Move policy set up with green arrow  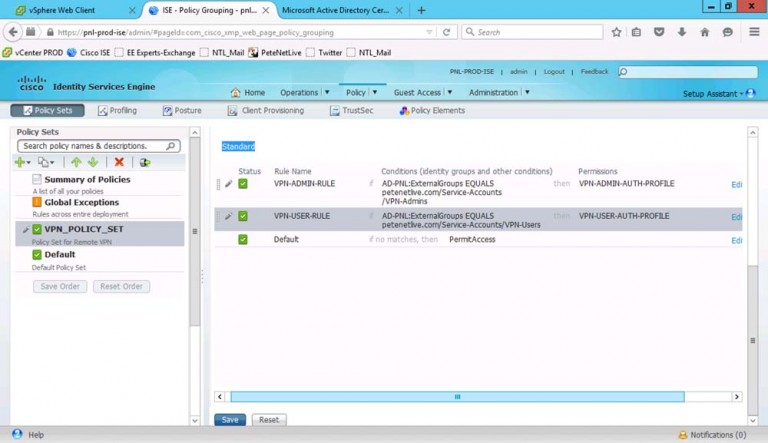[76, 162]
